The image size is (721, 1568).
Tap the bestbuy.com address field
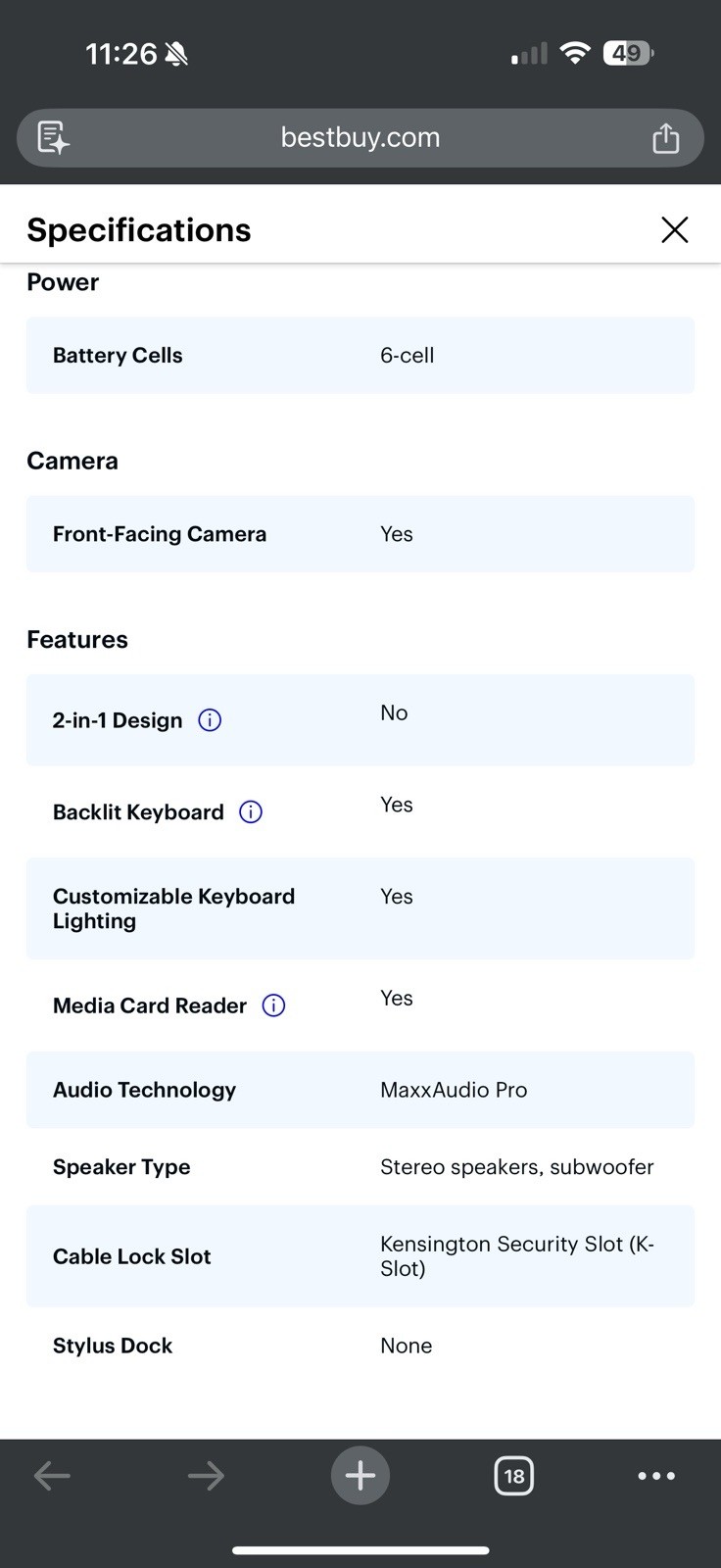point(360,137)
